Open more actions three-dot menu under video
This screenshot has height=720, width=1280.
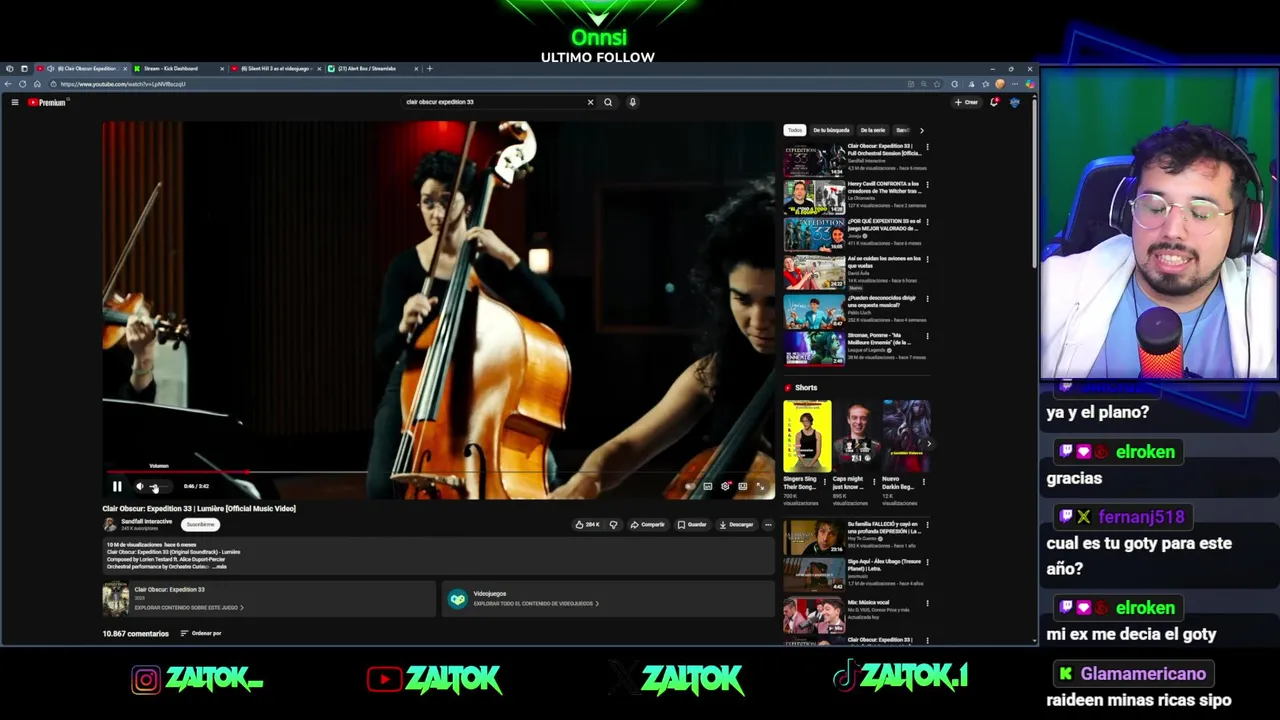click(x=768, y=524)
